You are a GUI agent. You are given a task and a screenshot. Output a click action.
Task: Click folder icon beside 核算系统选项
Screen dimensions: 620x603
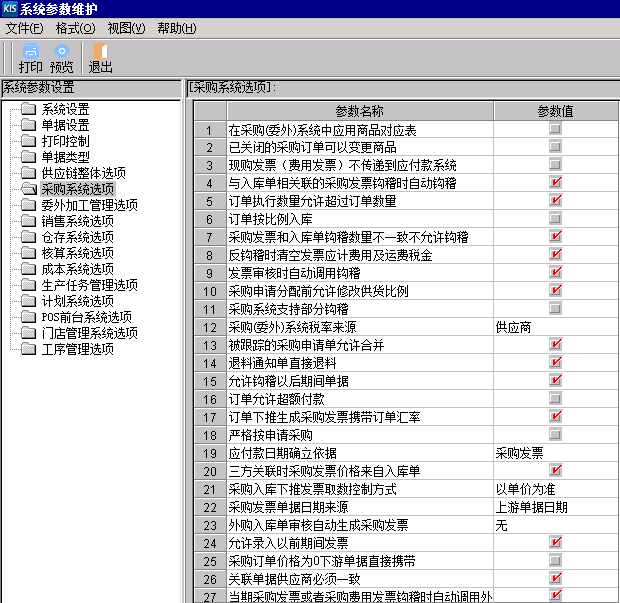pyautogui.click(x=28, y=253)
